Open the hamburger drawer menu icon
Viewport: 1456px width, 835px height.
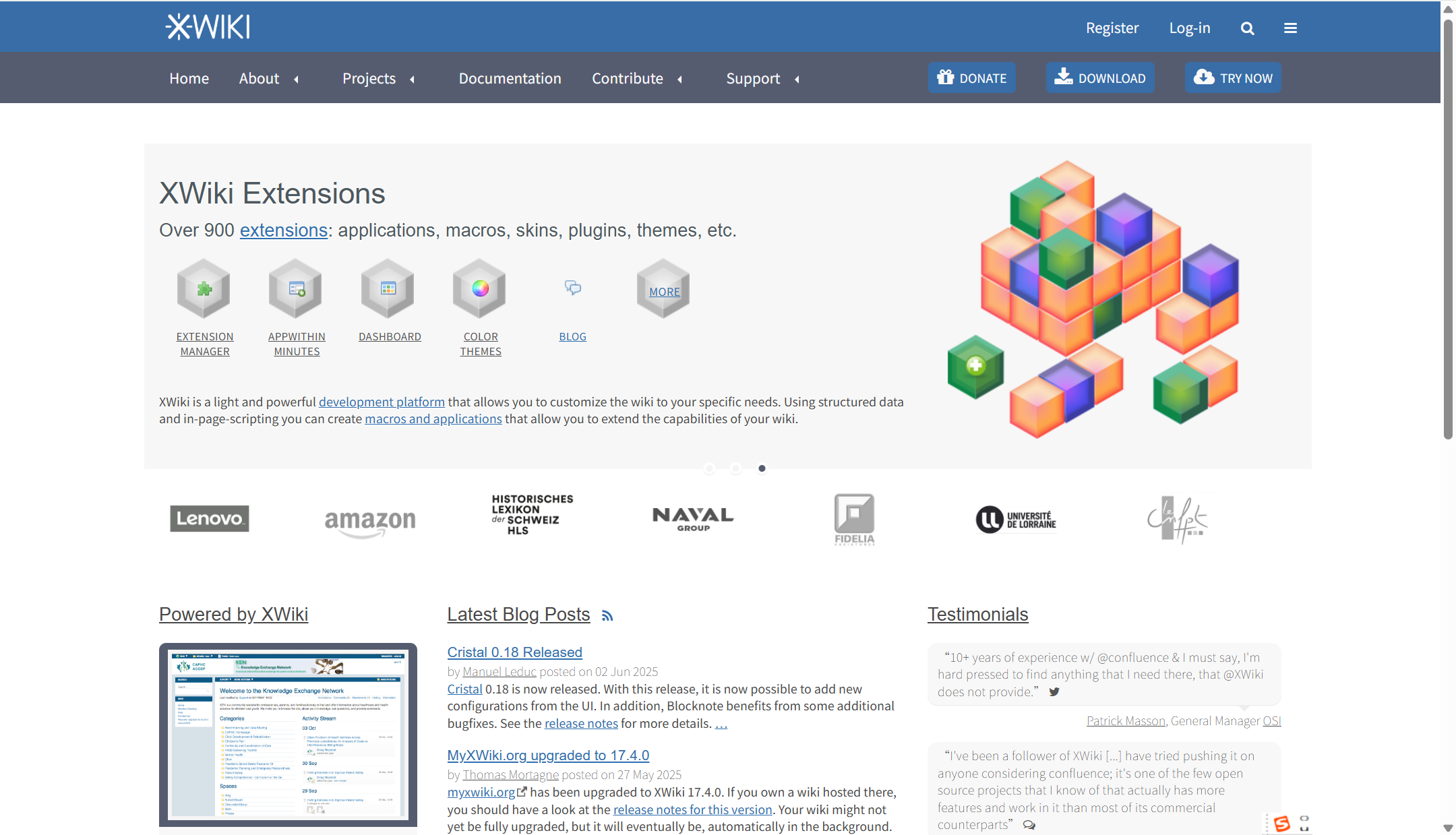pos(1290,28)
